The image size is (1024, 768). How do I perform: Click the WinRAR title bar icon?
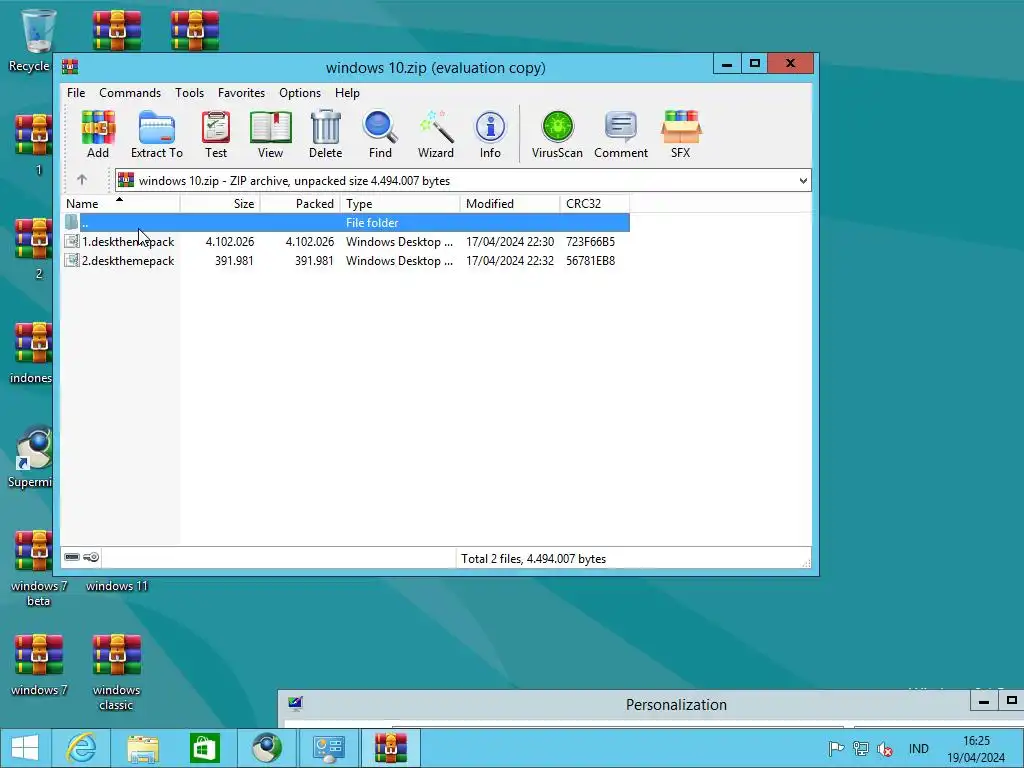coord(70,67)
